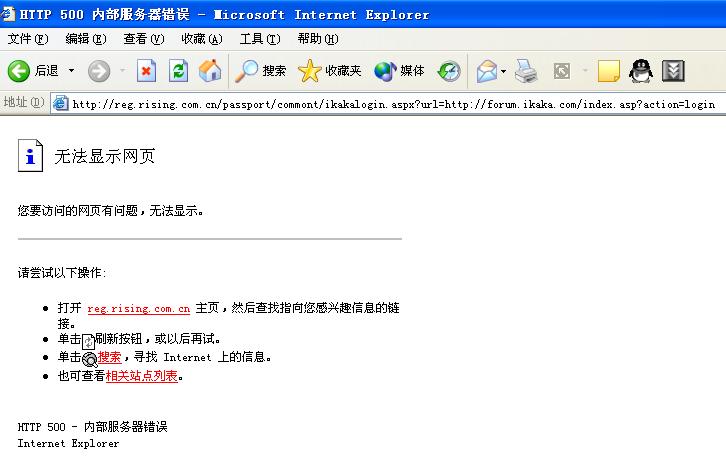Open the 收藏夹 favorites star button

click(x=330, y=71)
